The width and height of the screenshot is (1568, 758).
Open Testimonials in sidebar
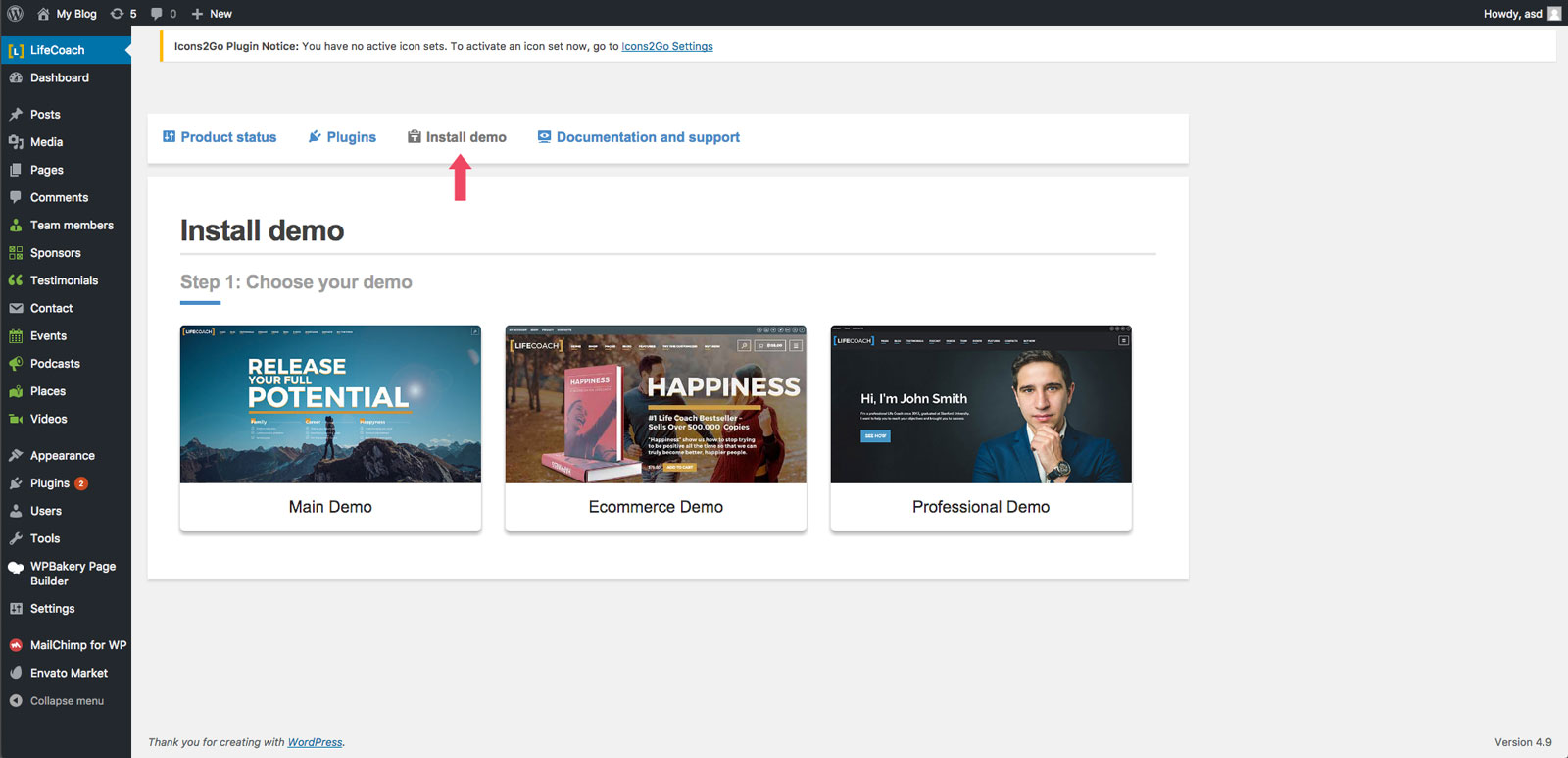[66, 280]
